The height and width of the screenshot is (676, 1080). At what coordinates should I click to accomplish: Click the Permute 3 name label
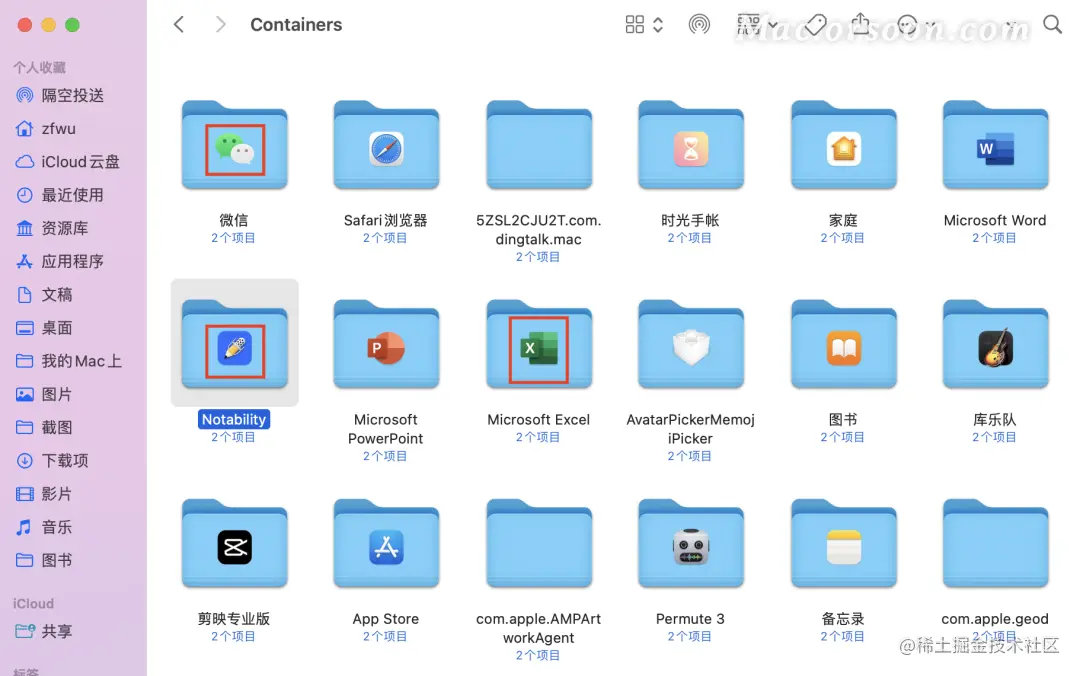click(690, 618)
